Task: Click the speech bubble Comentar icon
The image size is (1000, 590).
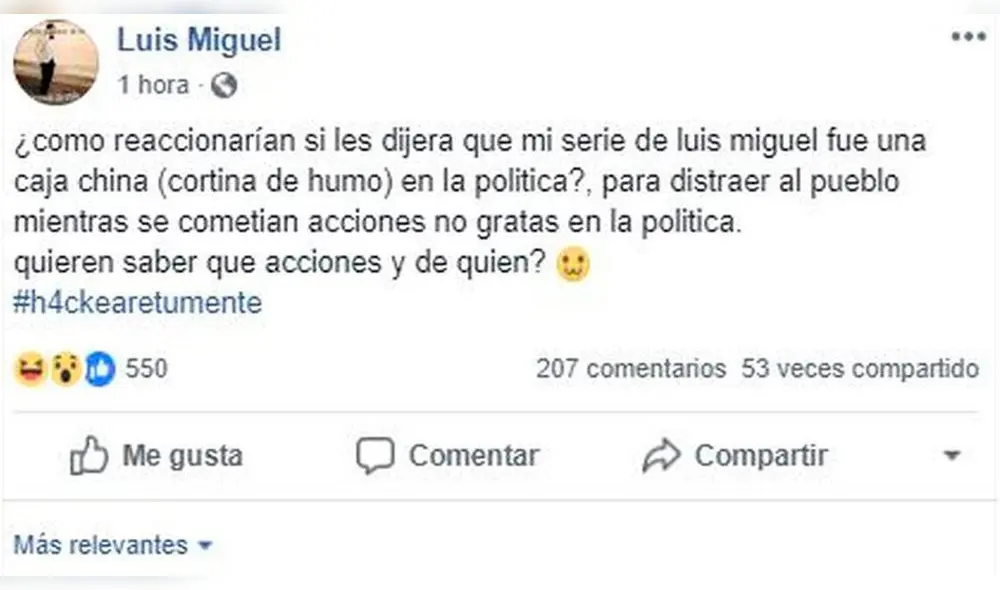Action: (x=375, y=455)
